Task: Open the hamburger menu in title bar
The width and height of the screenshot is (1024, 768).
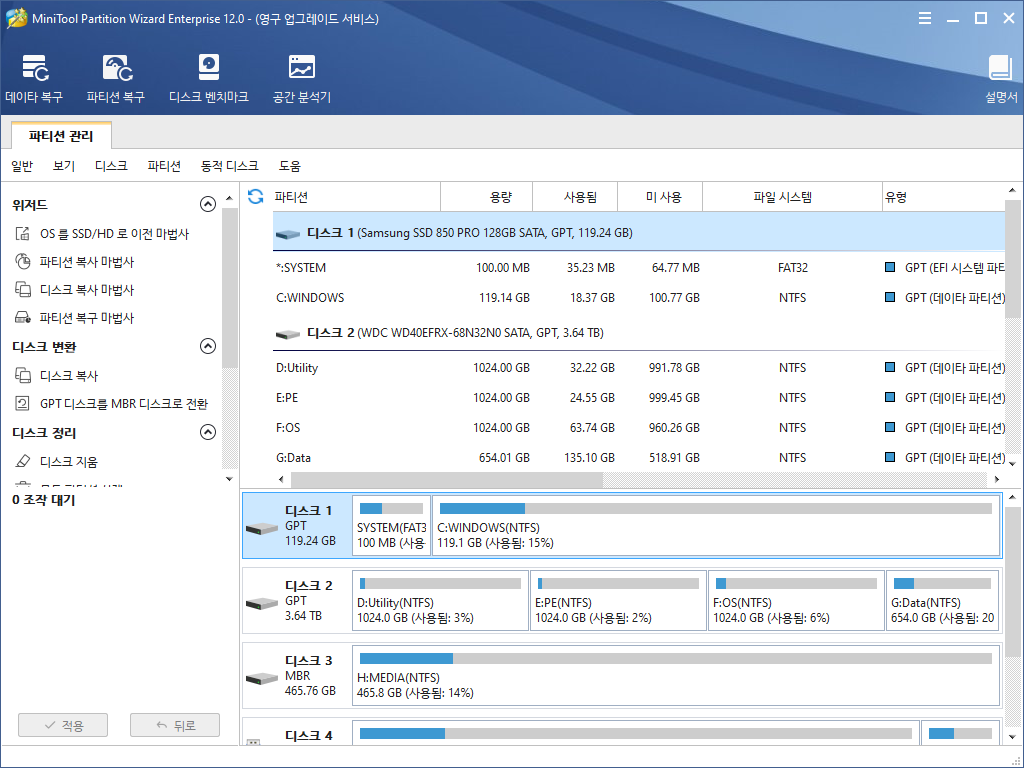Action: pyautogui.click(x=925, y=18)
